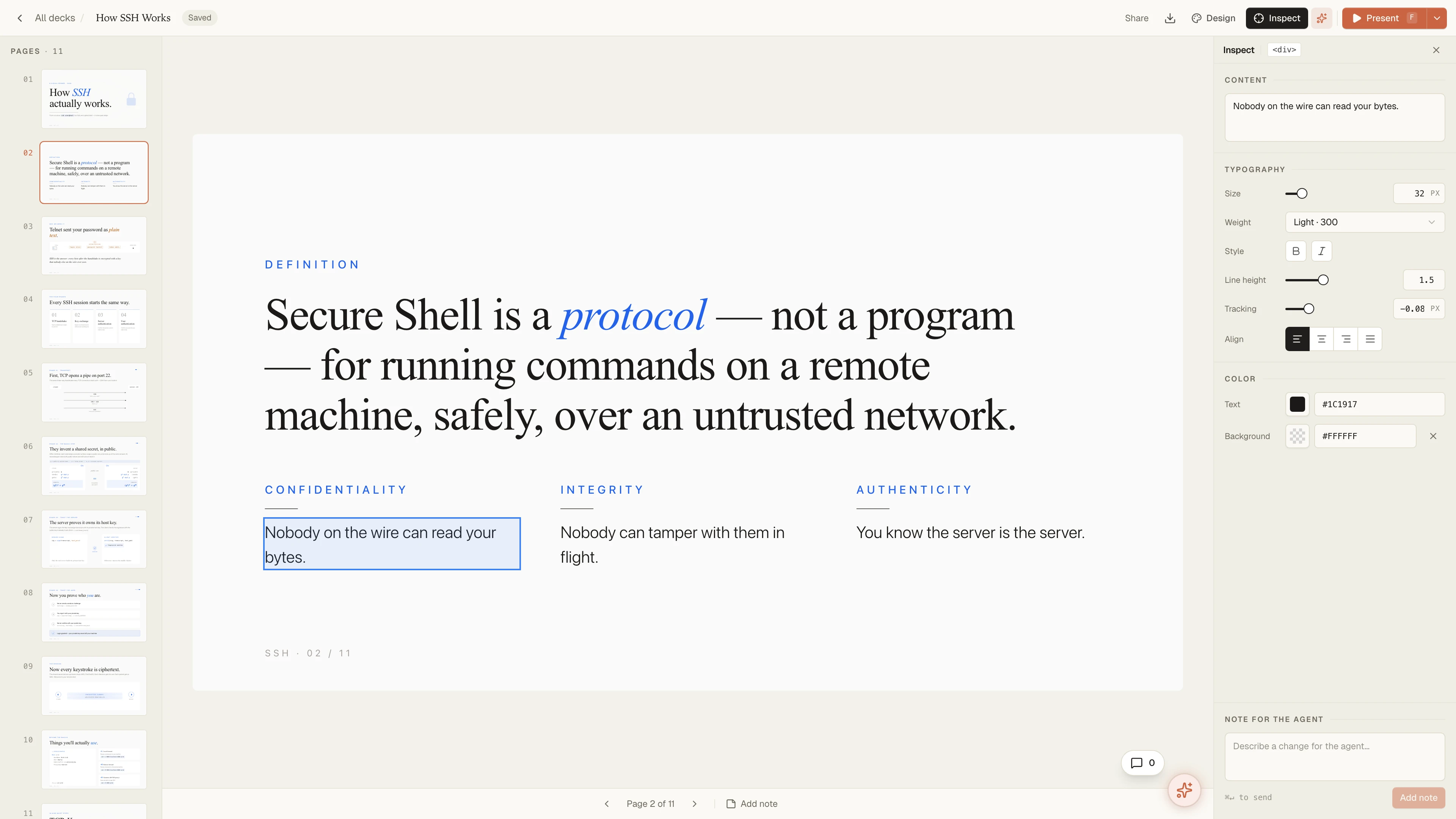Image resolution: width=1456 pixels, height=819 pixels.
Task: Edit the Text hex color field
Action: click(x=1379, y=404)
